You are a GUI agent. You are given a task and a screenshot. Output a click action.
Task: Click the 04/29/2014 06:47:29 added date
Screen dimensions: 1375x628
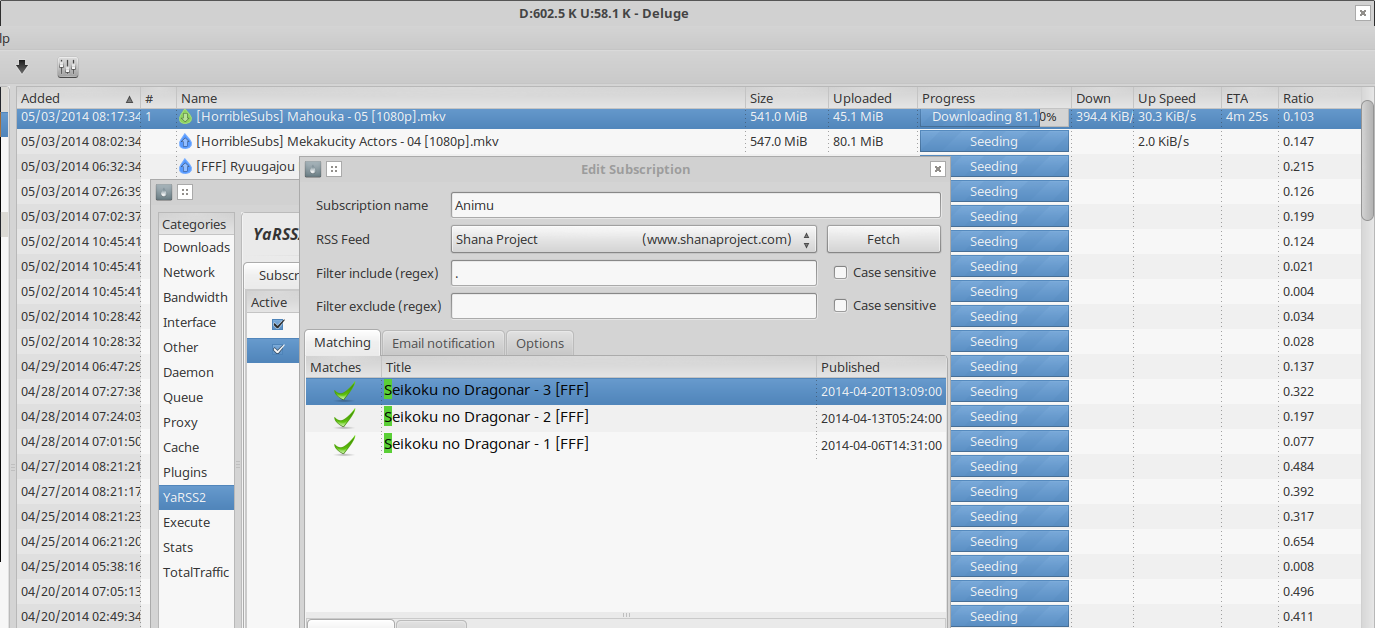81,367
